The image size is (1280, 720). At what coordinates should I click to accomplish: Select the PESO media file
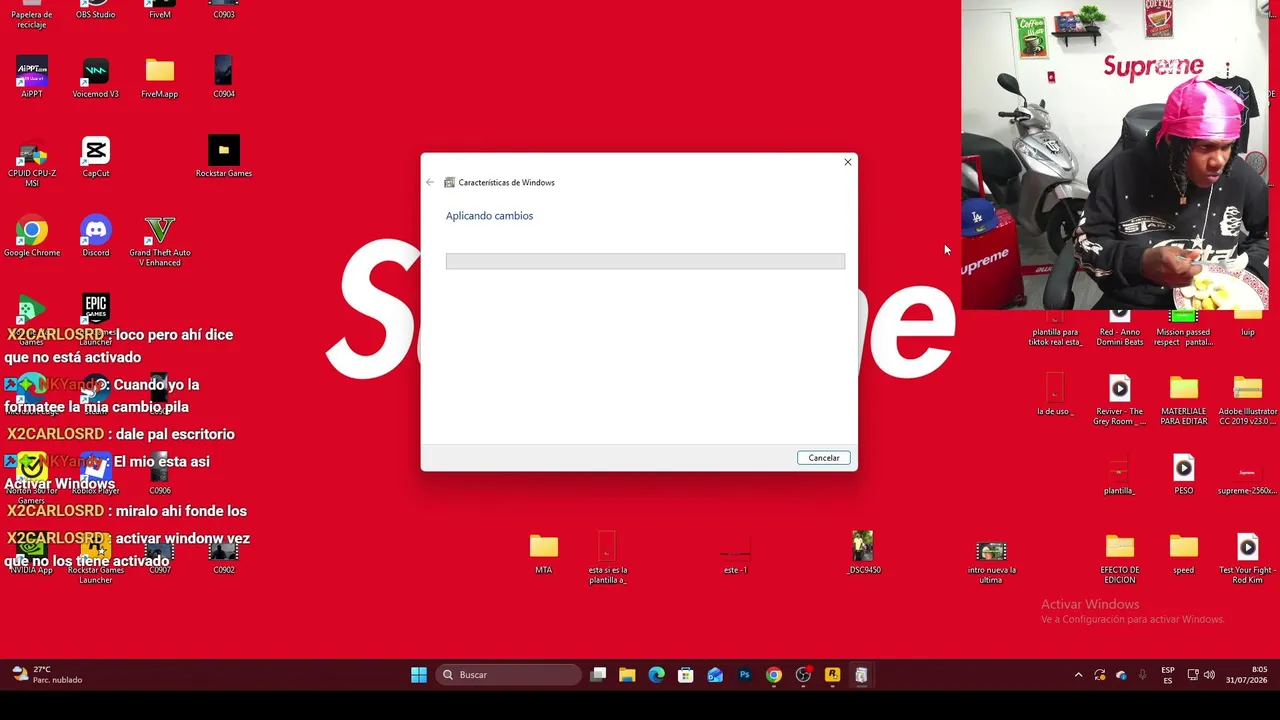coord(1184,476)
